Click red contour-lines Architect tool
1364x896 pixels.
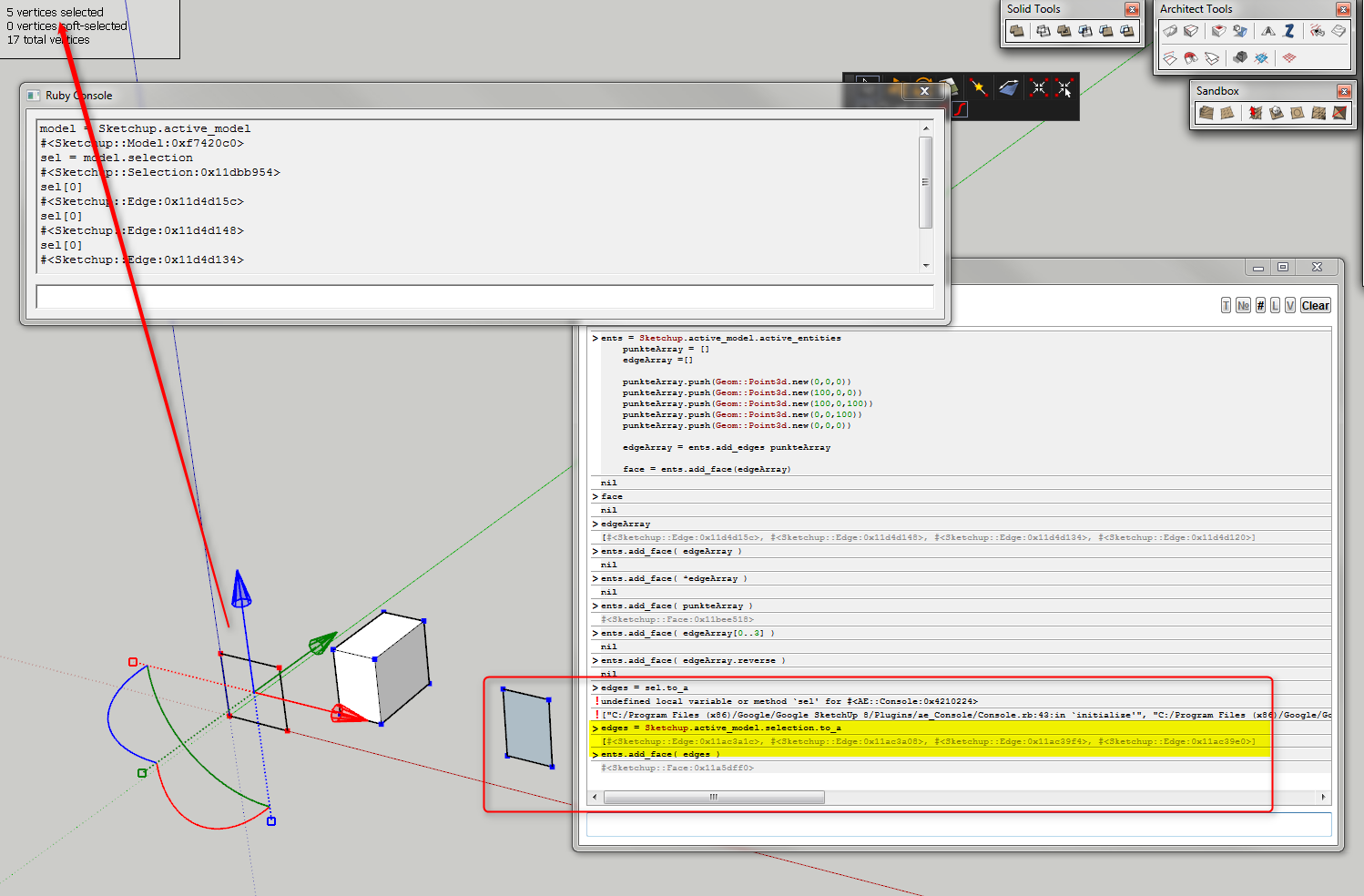[1317, 31]
